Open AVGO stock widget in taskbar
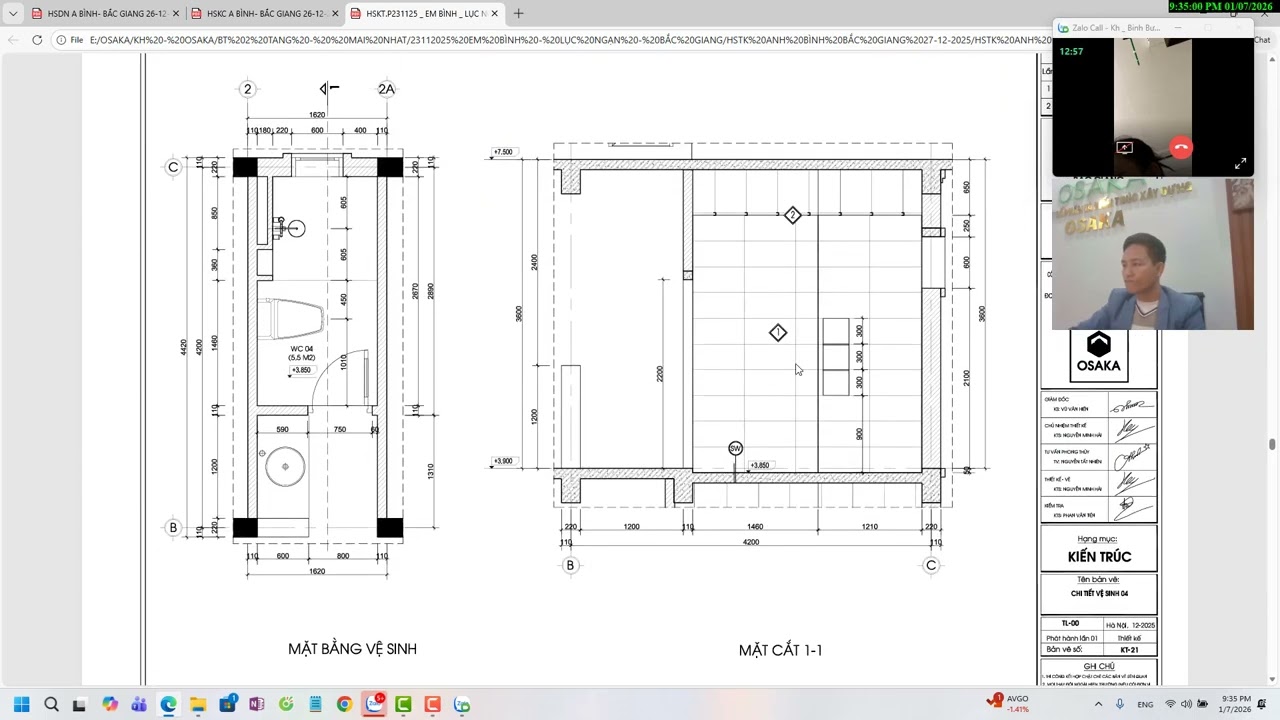Image resolution: width=1280 pixels, height=720 pixels. [x=1008, y=704]
